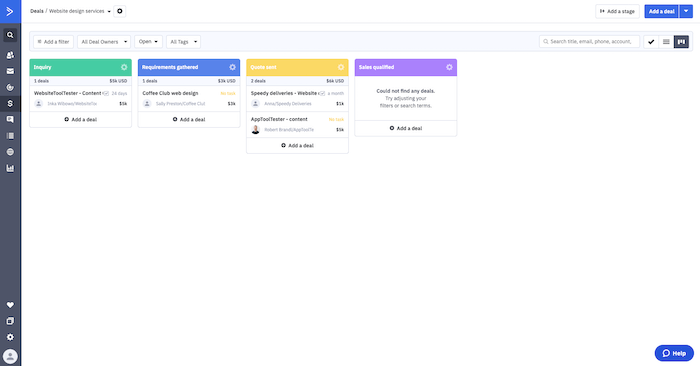
Task: Expand the arrow next to Add a deal
Action: coord(686,11)
